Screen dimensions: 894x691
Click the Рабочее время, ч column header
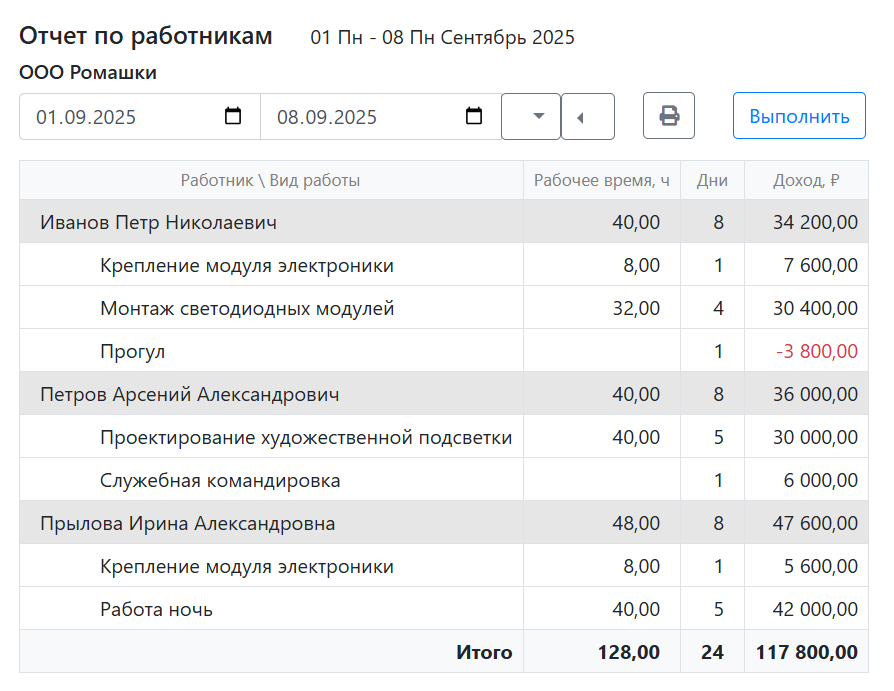tap(601, 181)
